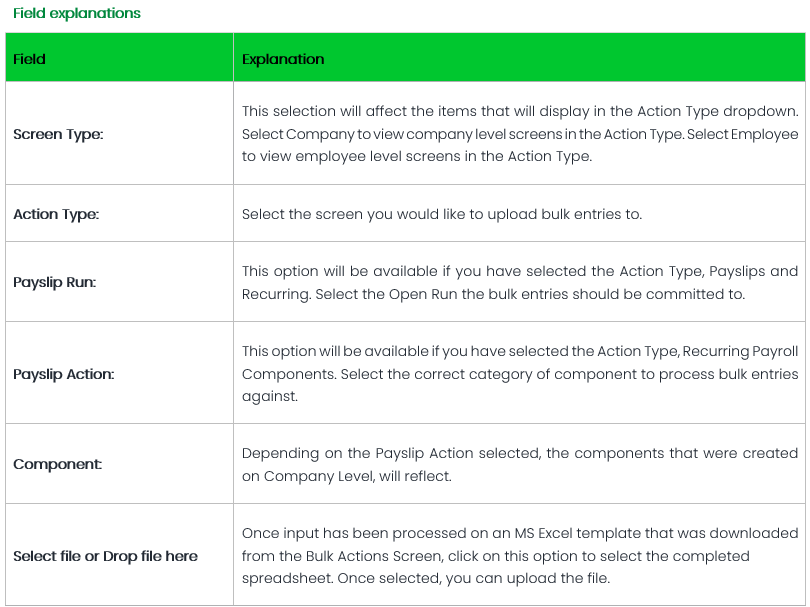Click the 'Field' column header
The width and height of the screenshot is (810, 607).
coord(30,59)
